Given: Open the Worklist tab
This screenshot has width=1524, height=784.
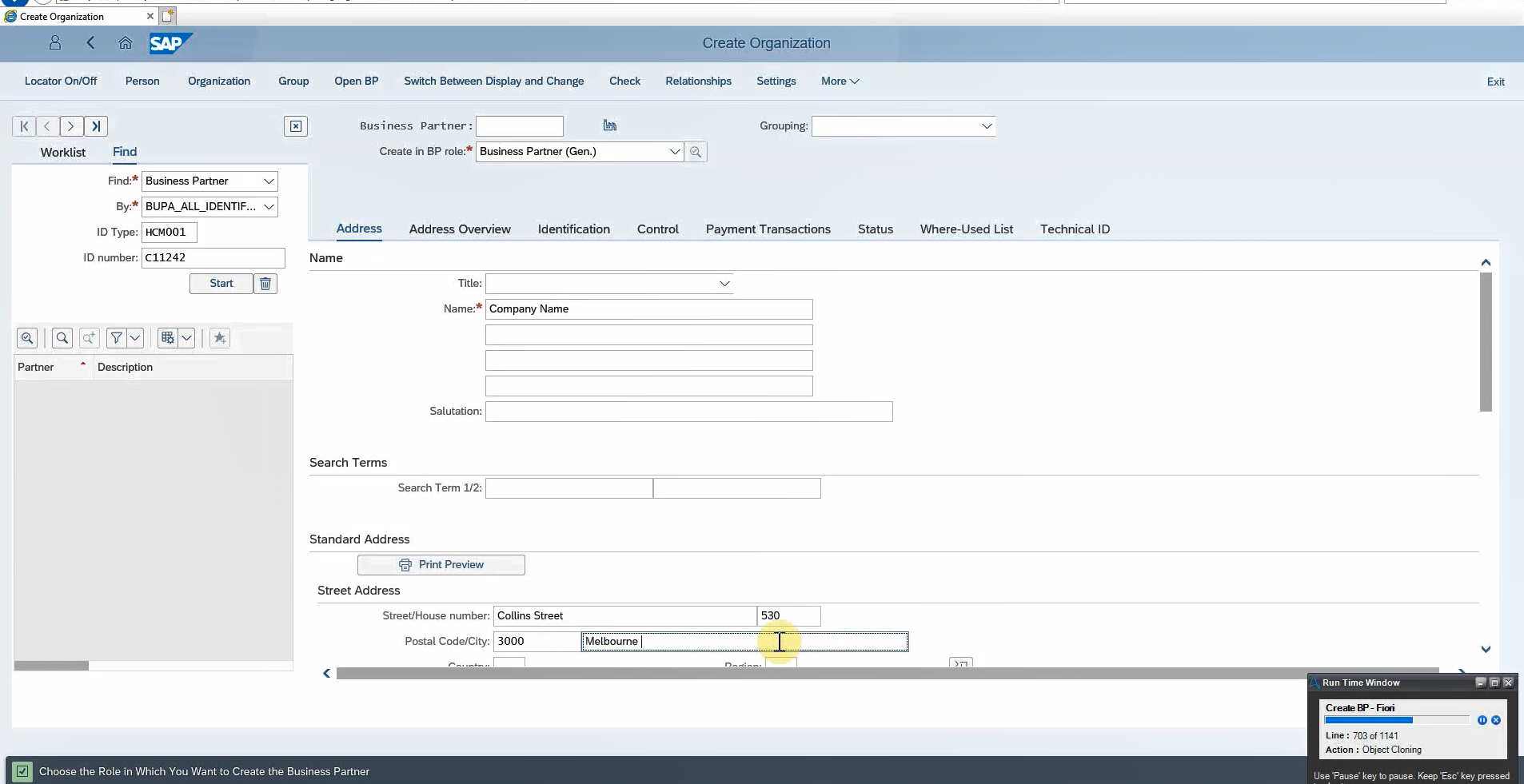Looking at the screenshot, I should [x=63, y=153].
